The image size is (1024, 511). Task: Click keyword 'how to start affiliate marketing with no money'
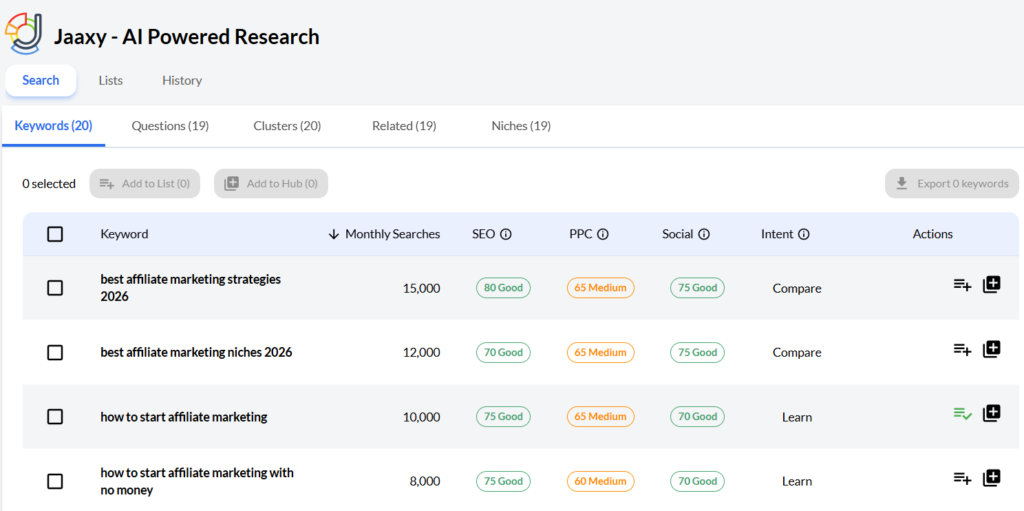tap(197, 481)
